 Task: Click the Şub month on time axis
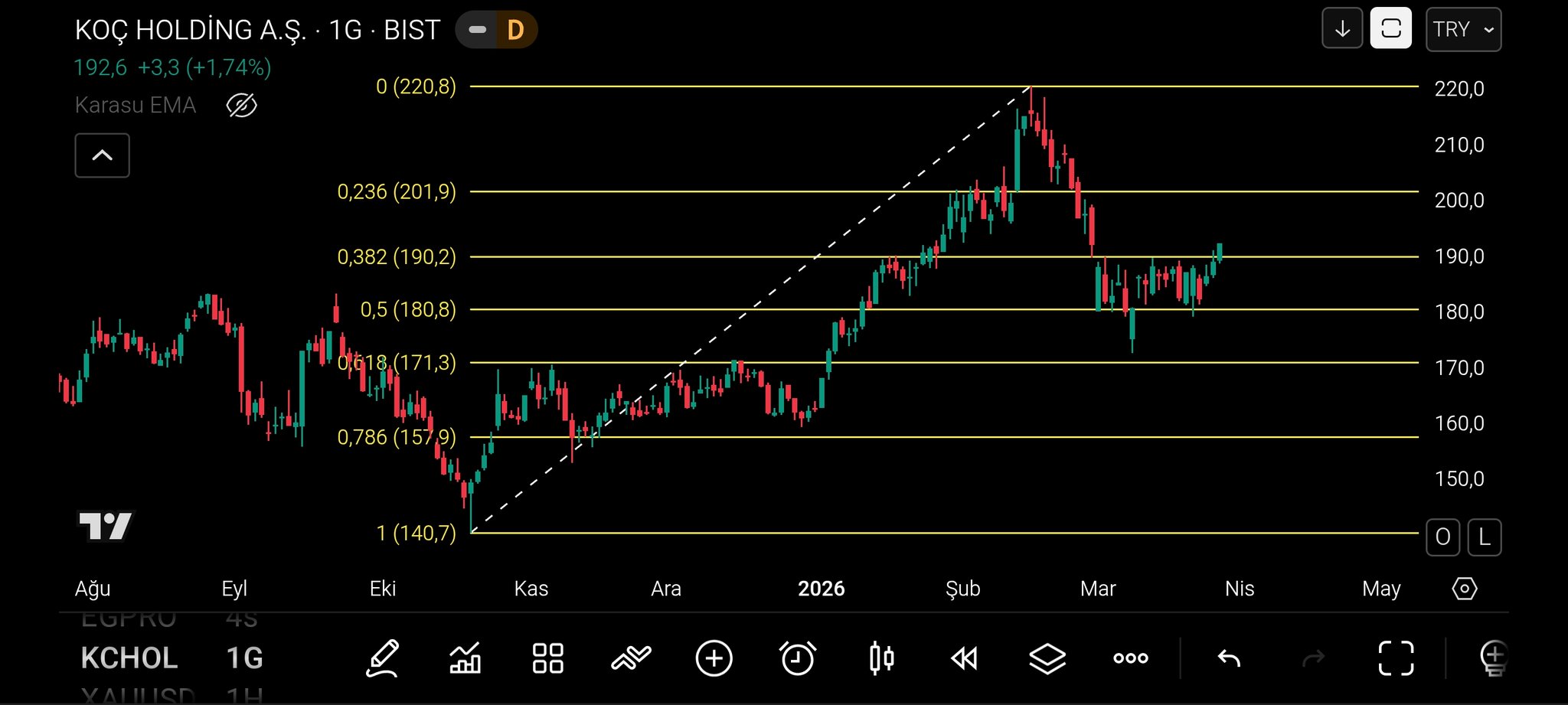click(962, 589)
